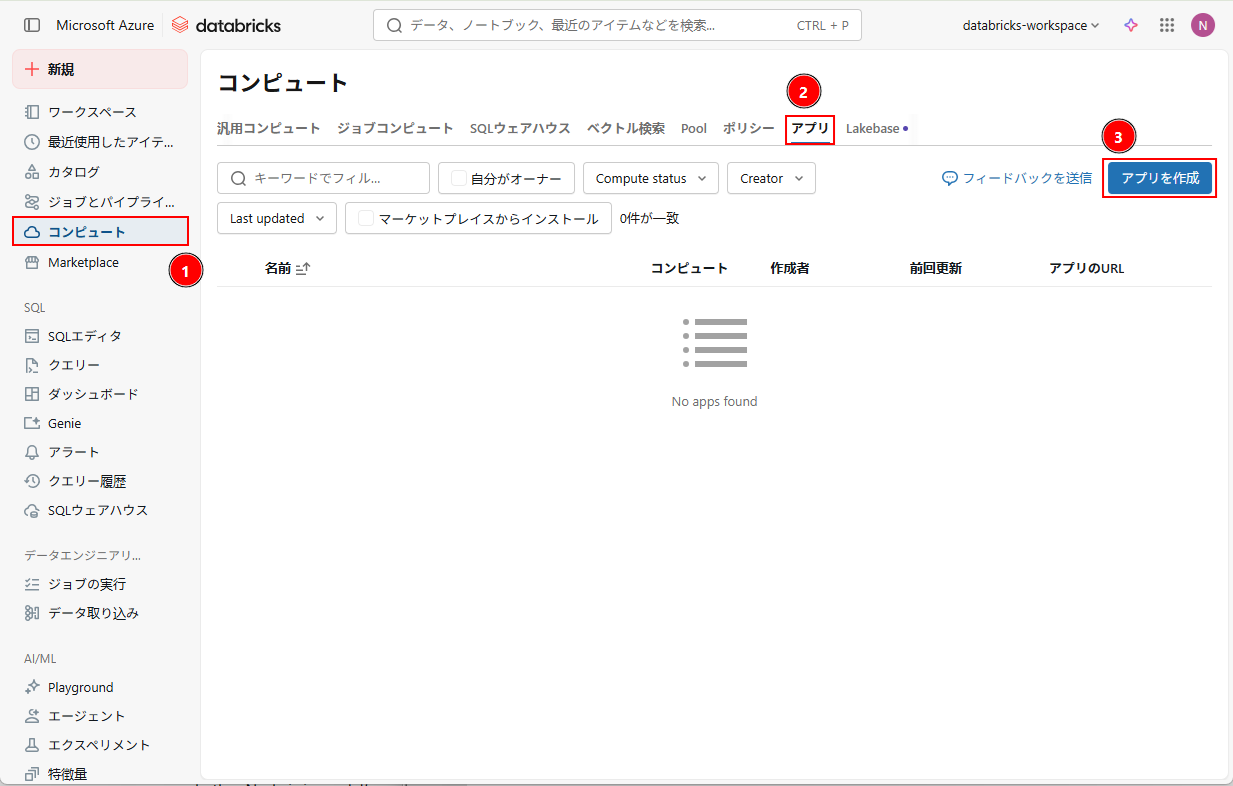Open カタログ from the sidebar
The width and height of the screenshot is (1233, 786).
[x=74, y=172]
